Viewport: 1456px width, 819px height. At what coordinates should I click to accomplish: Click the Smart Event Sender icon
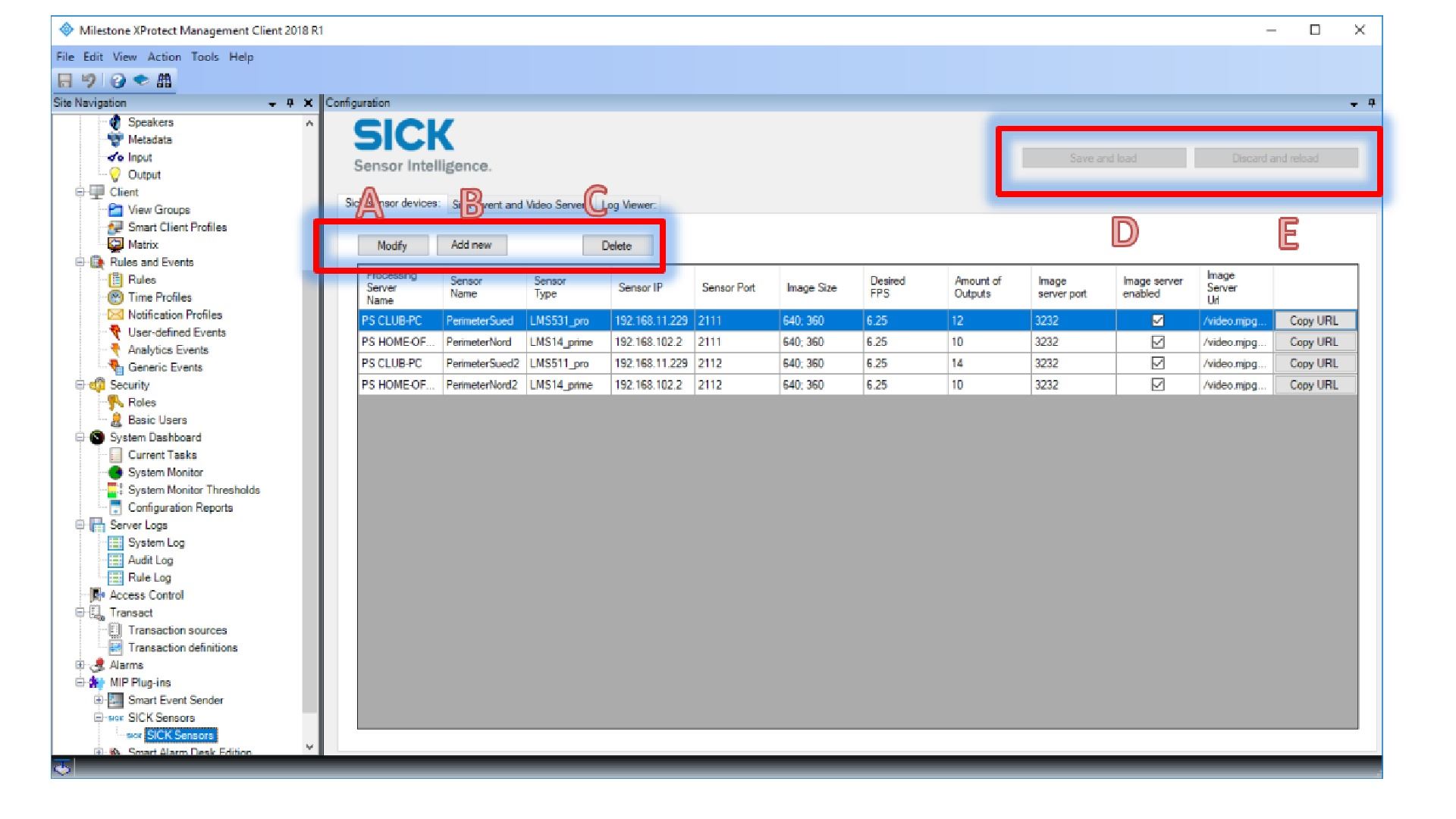(x=115, y=700)
